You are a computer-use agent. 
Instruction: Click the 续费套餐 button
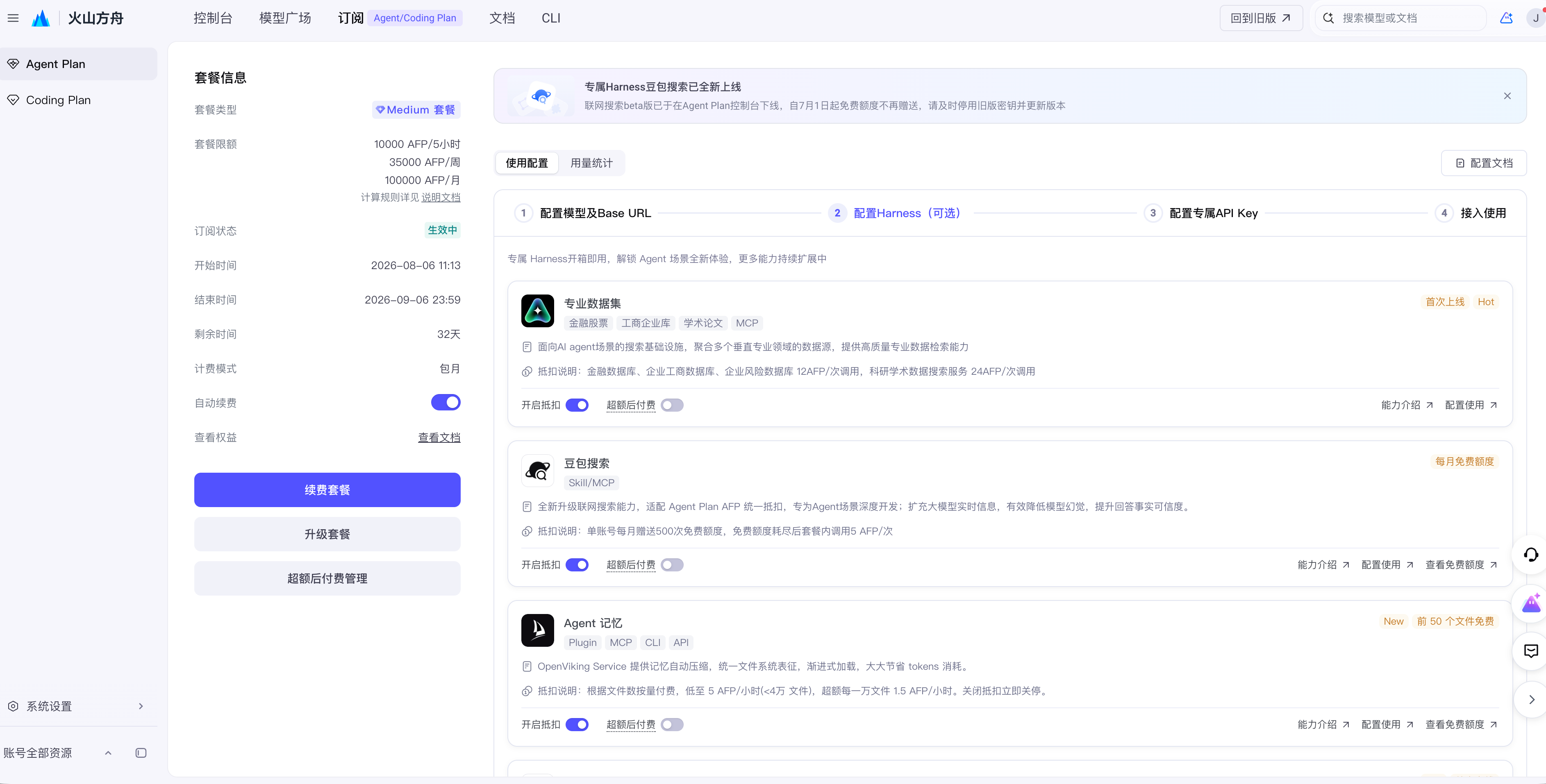tap(327, 489)
